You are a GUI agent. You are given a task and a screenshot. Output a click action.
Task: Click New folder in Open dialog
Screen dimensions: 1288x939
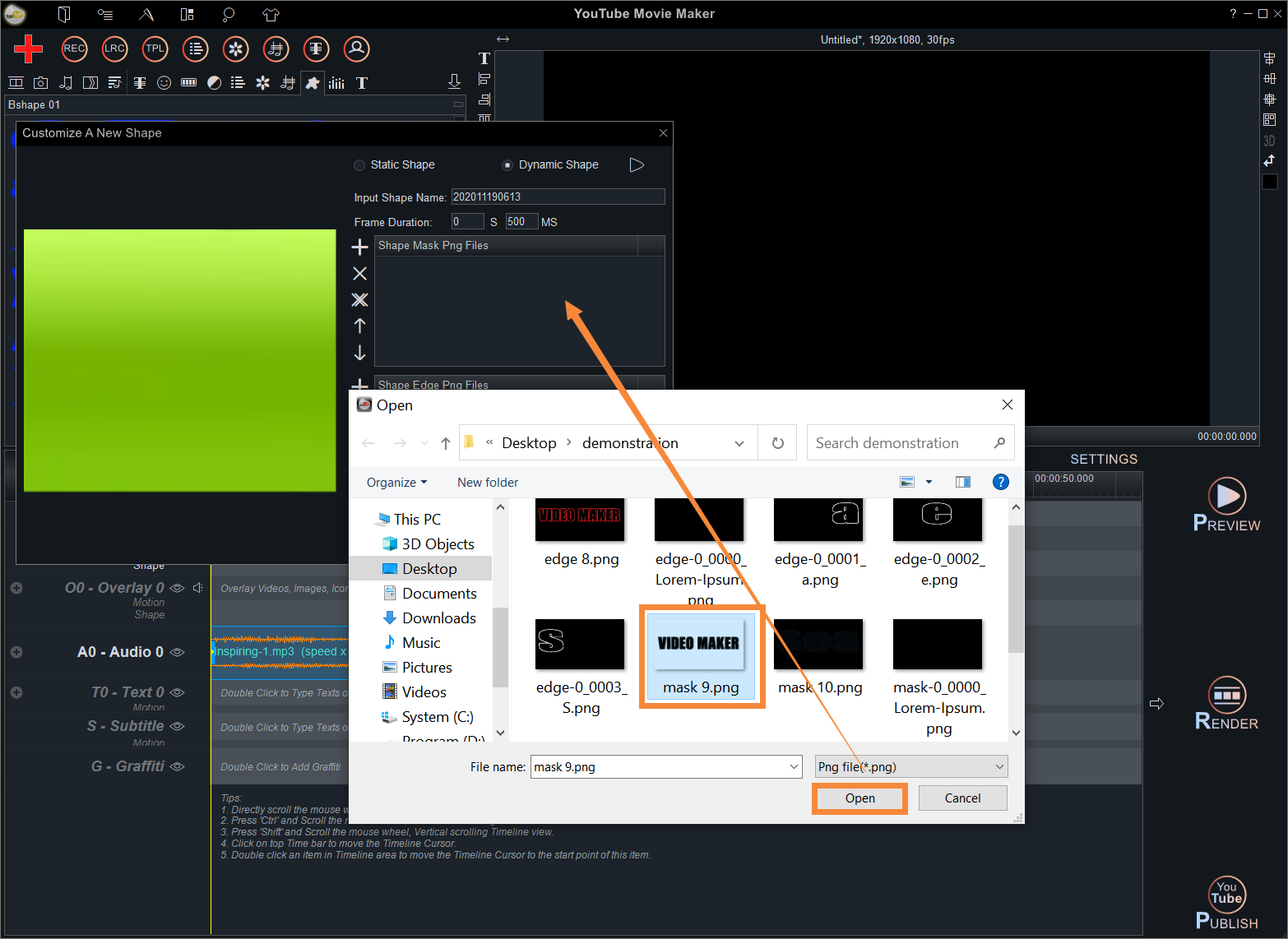point(488,483)
